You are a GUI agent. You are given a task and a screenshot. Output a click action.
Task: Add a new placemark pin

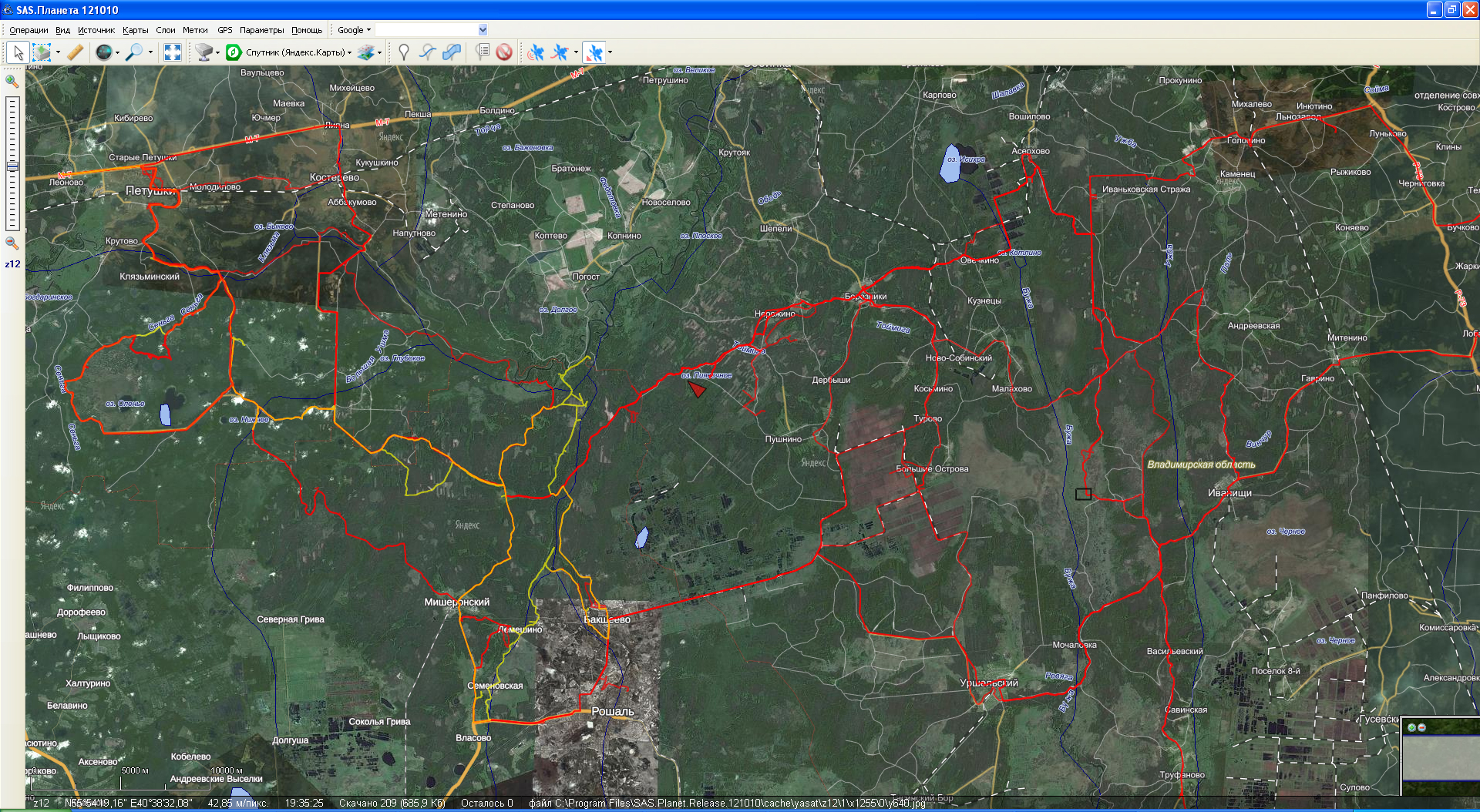403,52
